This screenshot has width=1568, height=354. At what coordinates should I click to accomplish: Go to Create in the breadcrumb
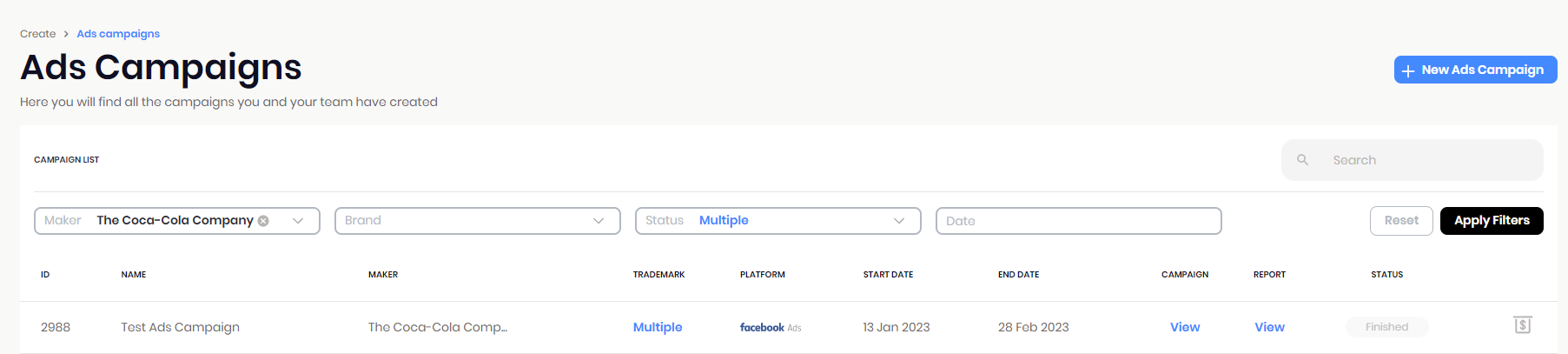click(x=37, y=34)
